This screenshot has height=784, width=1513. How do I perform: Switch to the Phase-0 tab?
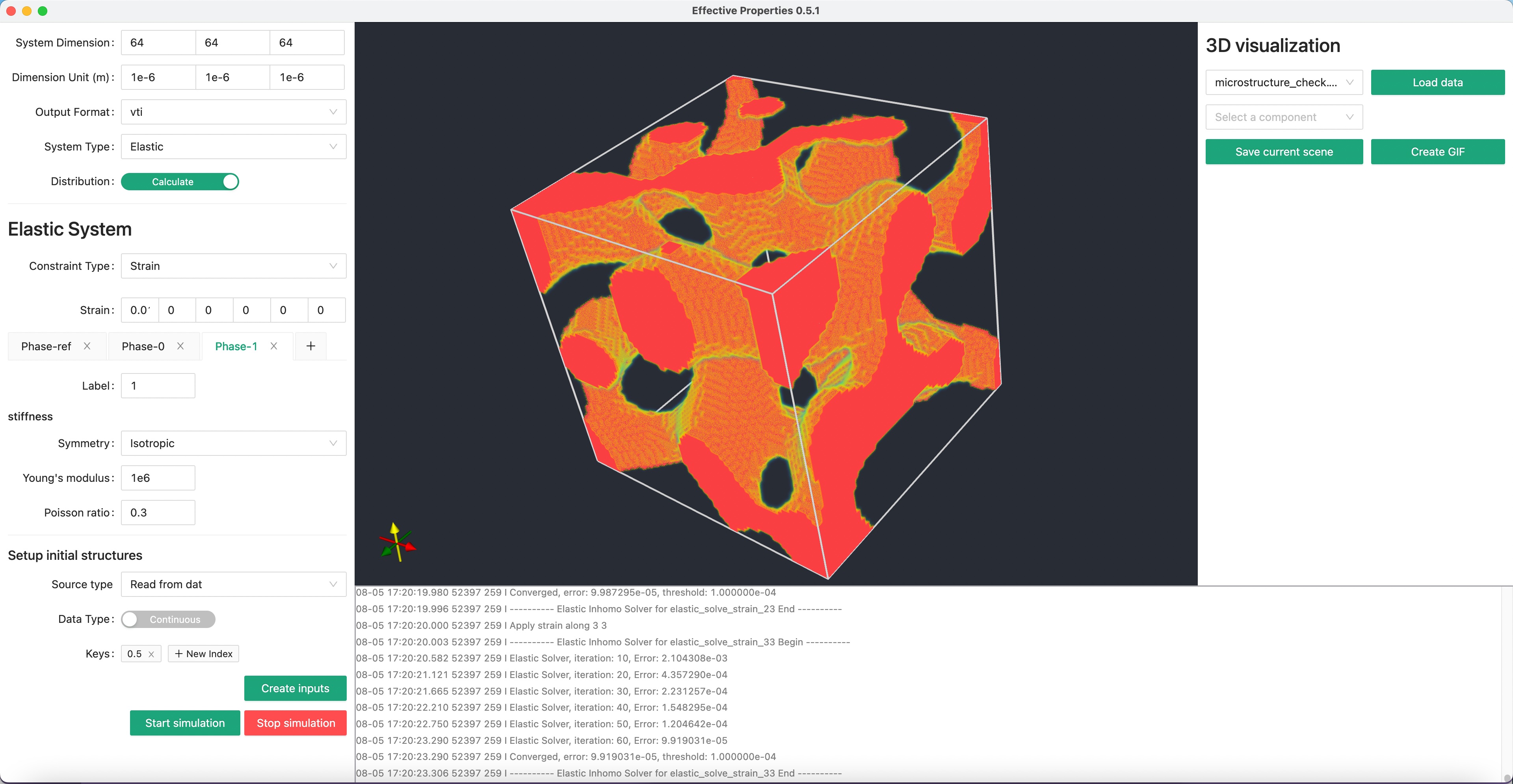pyautogui.click(x=143, y=346)
